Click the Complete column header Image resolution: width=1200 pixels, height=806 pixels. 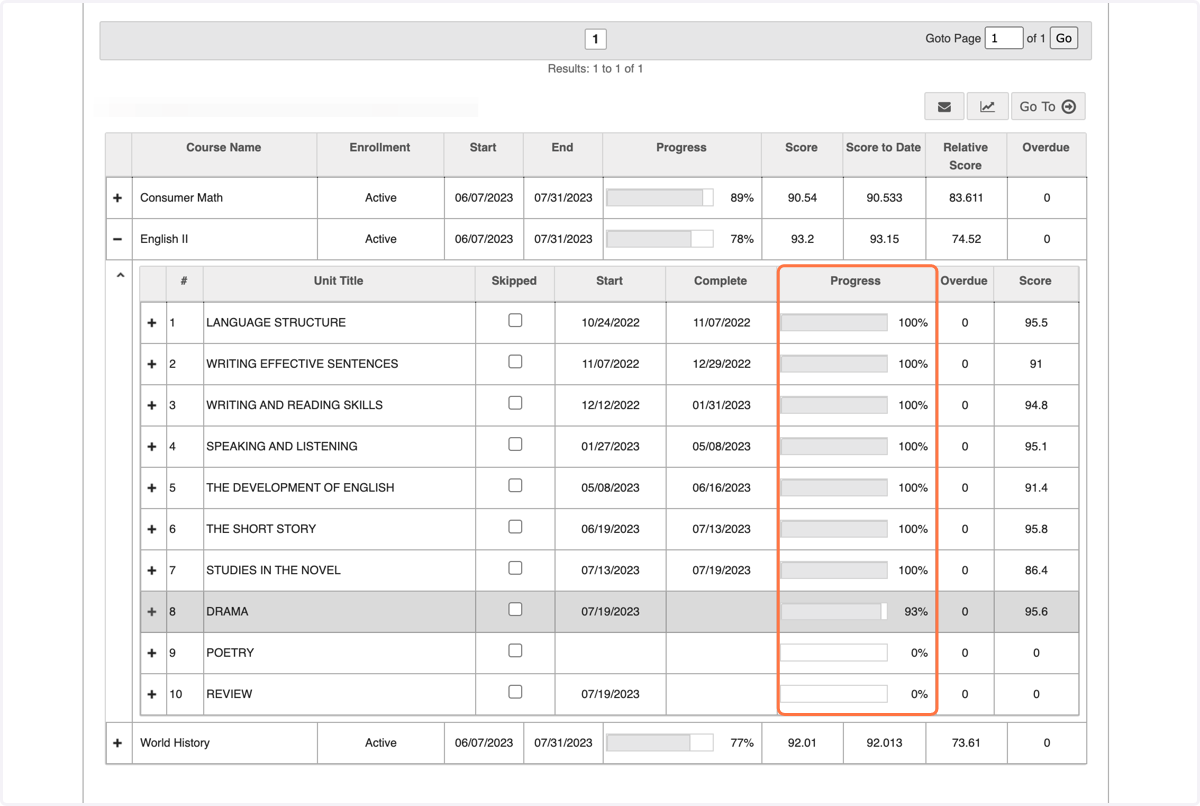[x=720, y=281]
